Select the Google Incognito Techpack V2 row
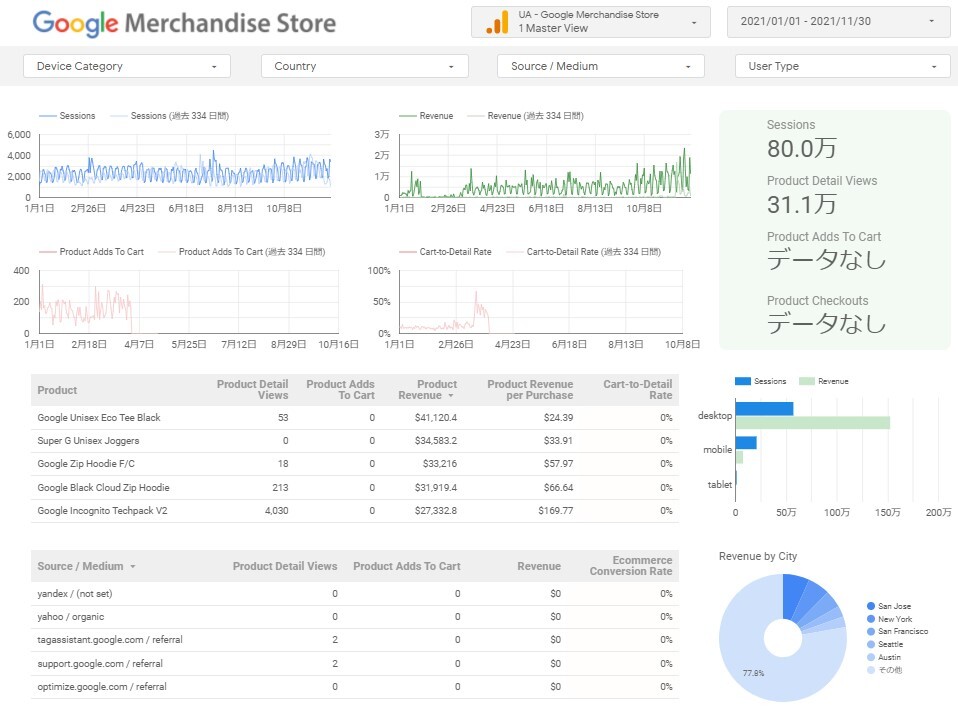 coord(102,511)
